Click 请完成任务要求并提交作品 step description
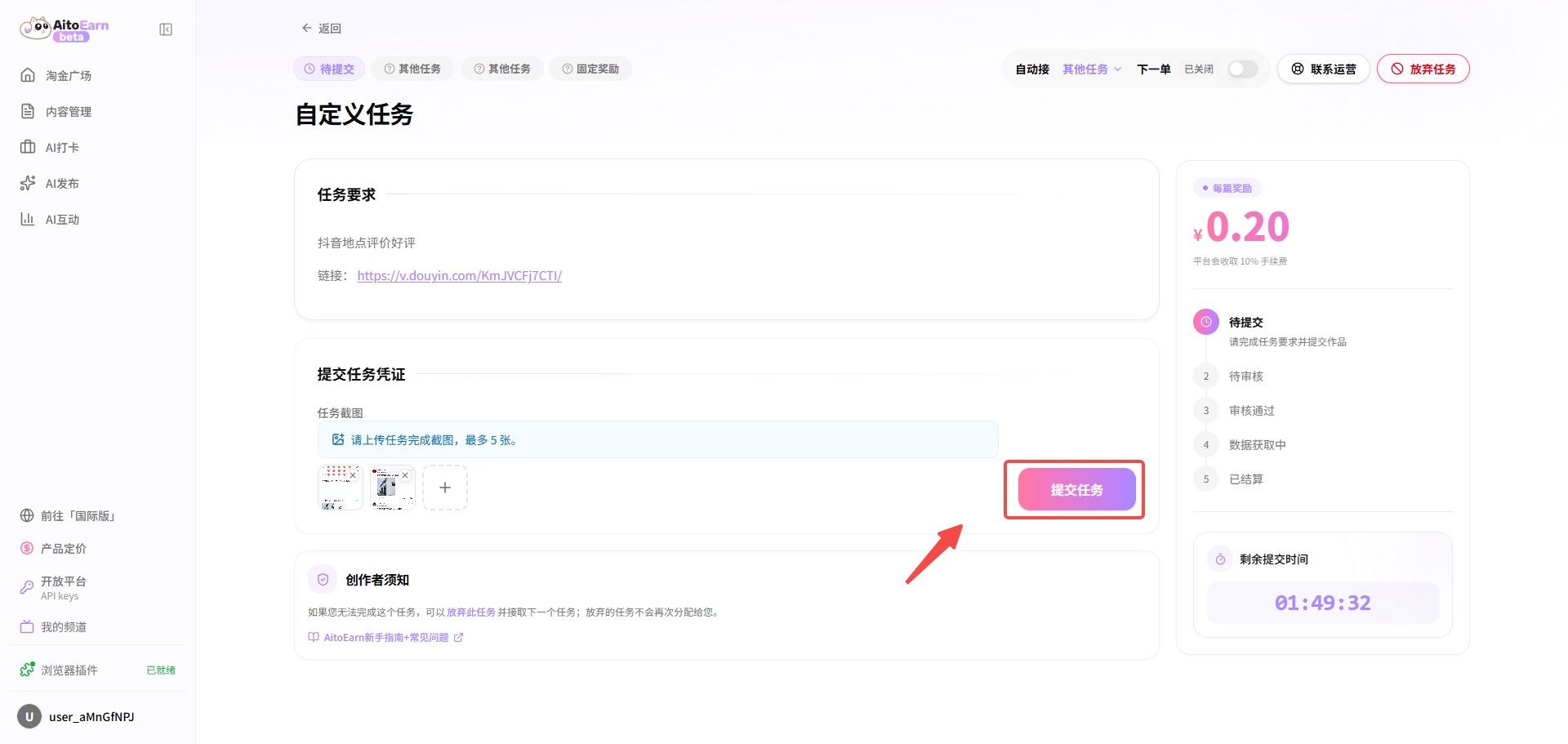This screenshot has height=744, width=1568. click(1288, 342)
